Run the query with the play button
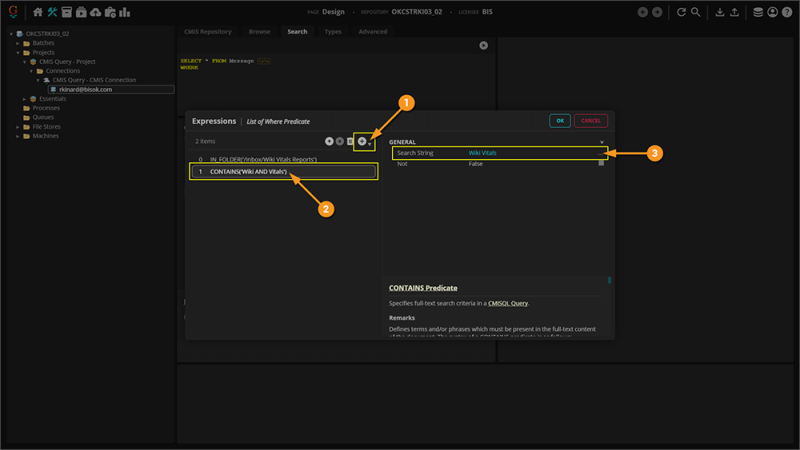This screenshot has height=450, width=800. (483, 45)
